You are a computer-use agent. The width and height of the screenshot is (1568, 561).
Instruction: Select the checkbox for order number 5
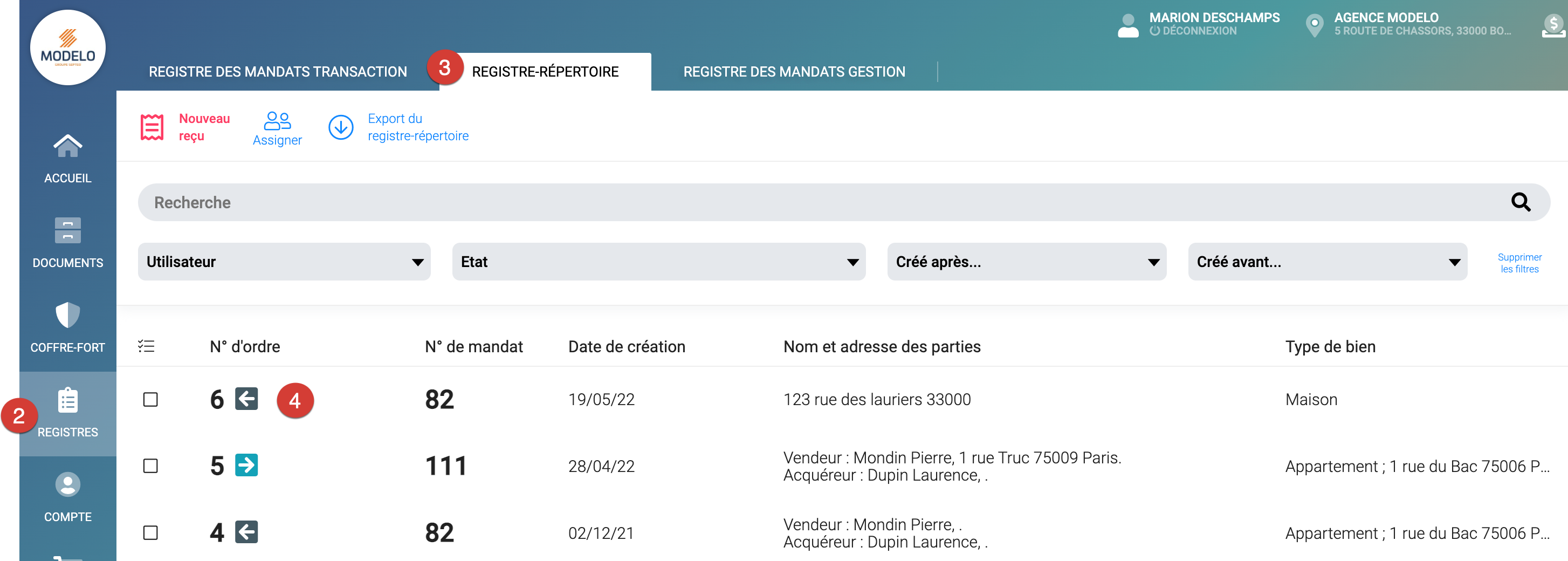coord(150,466)
